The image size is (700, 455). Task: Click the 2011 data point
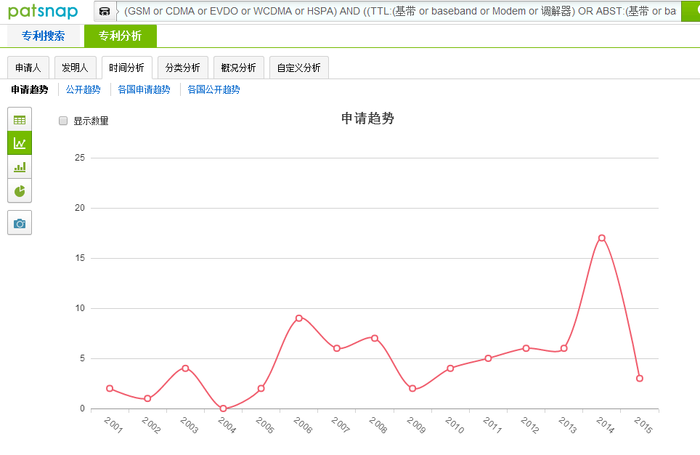tap(488, 358)
